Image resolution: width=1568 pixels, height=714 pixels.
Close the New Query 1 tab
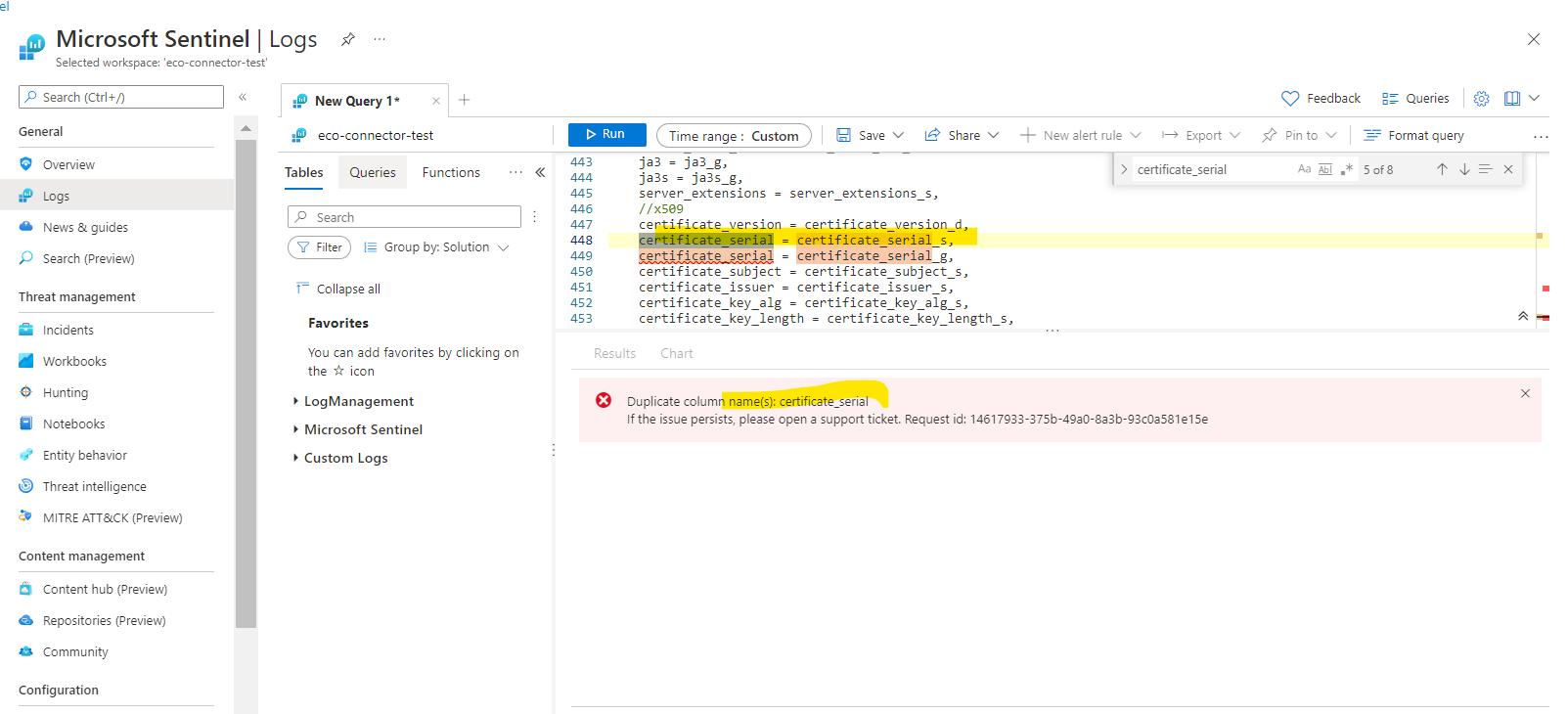pos(436,101)
